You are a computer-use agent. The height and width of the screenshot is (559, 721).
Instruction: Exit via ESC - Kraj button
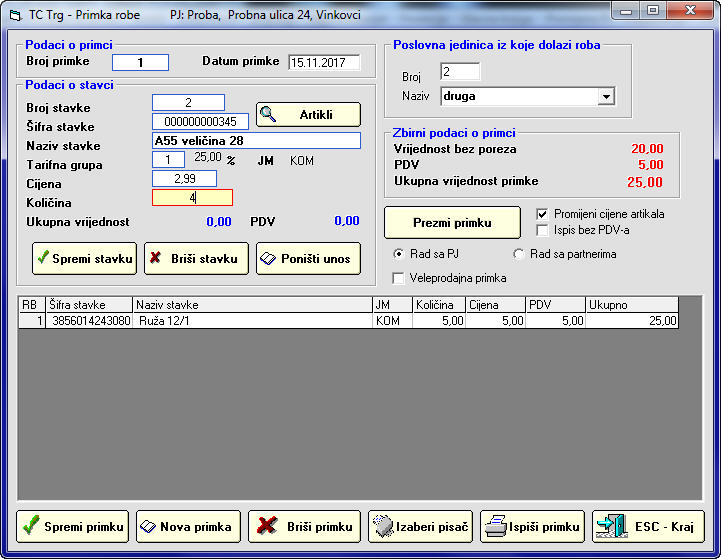[x=648, y=526]
